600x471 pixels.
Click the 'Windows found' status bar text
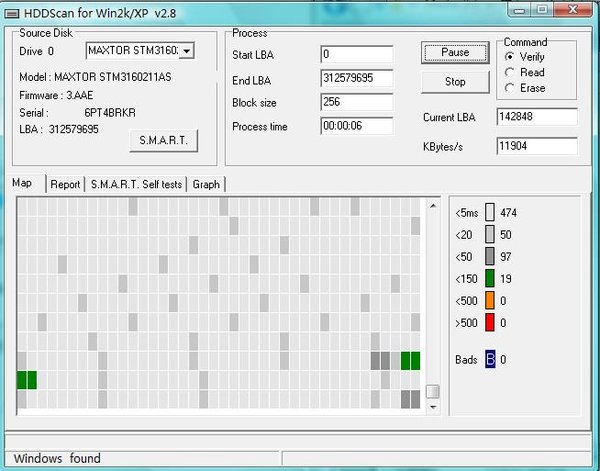(x=57, y=458)
